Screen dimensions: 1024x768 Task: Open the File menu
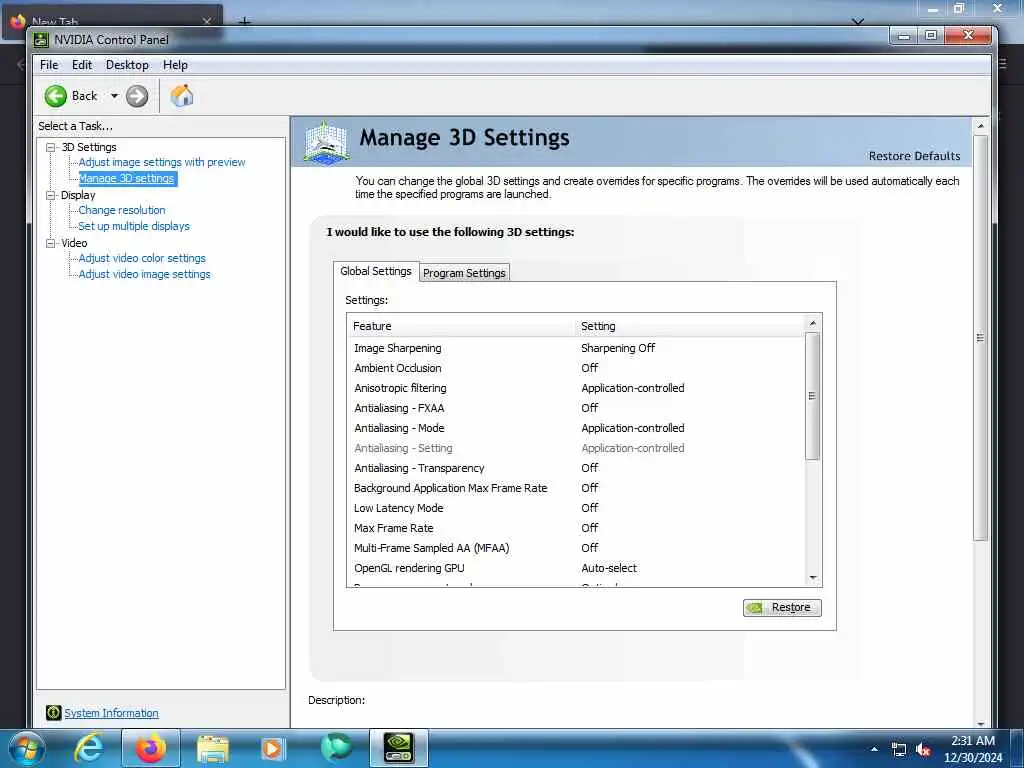pos(49,65)
